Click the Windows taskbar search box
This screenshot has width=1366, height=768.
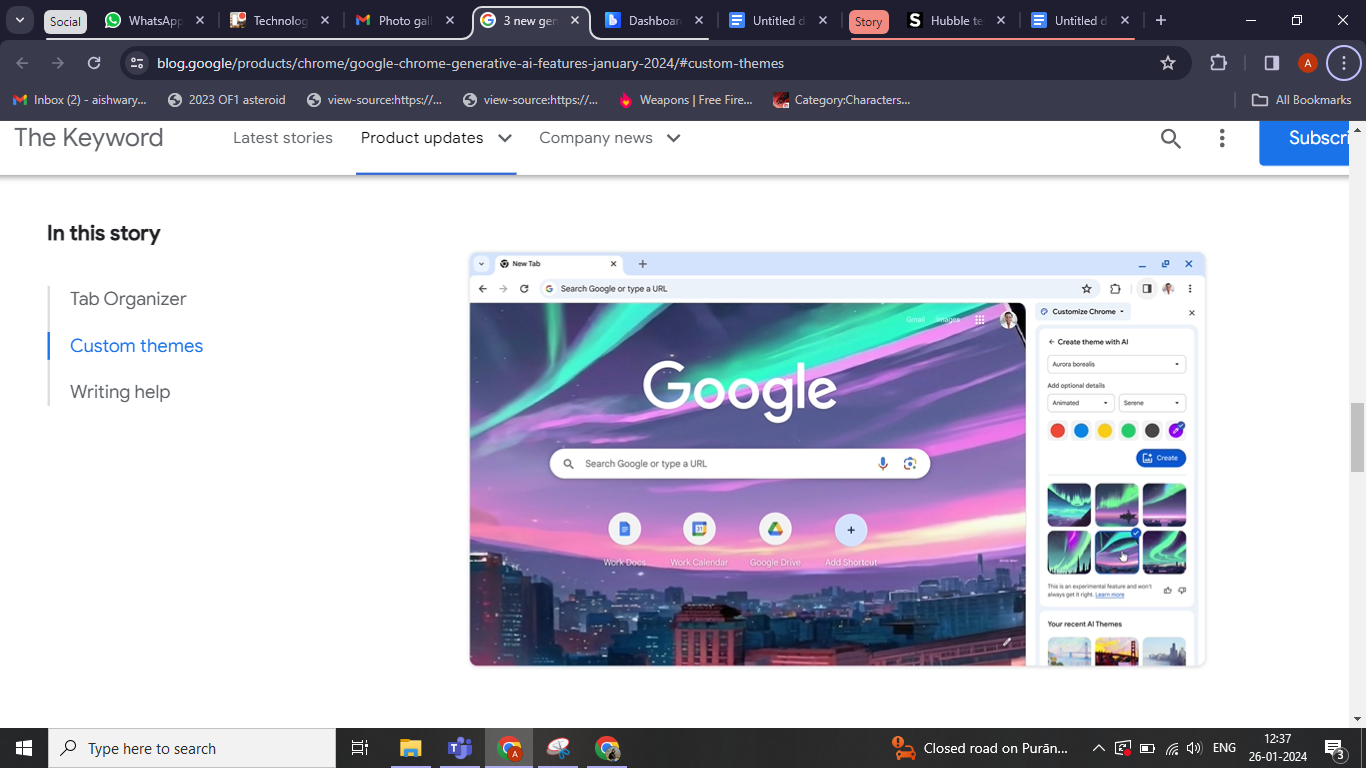point(192,748)
